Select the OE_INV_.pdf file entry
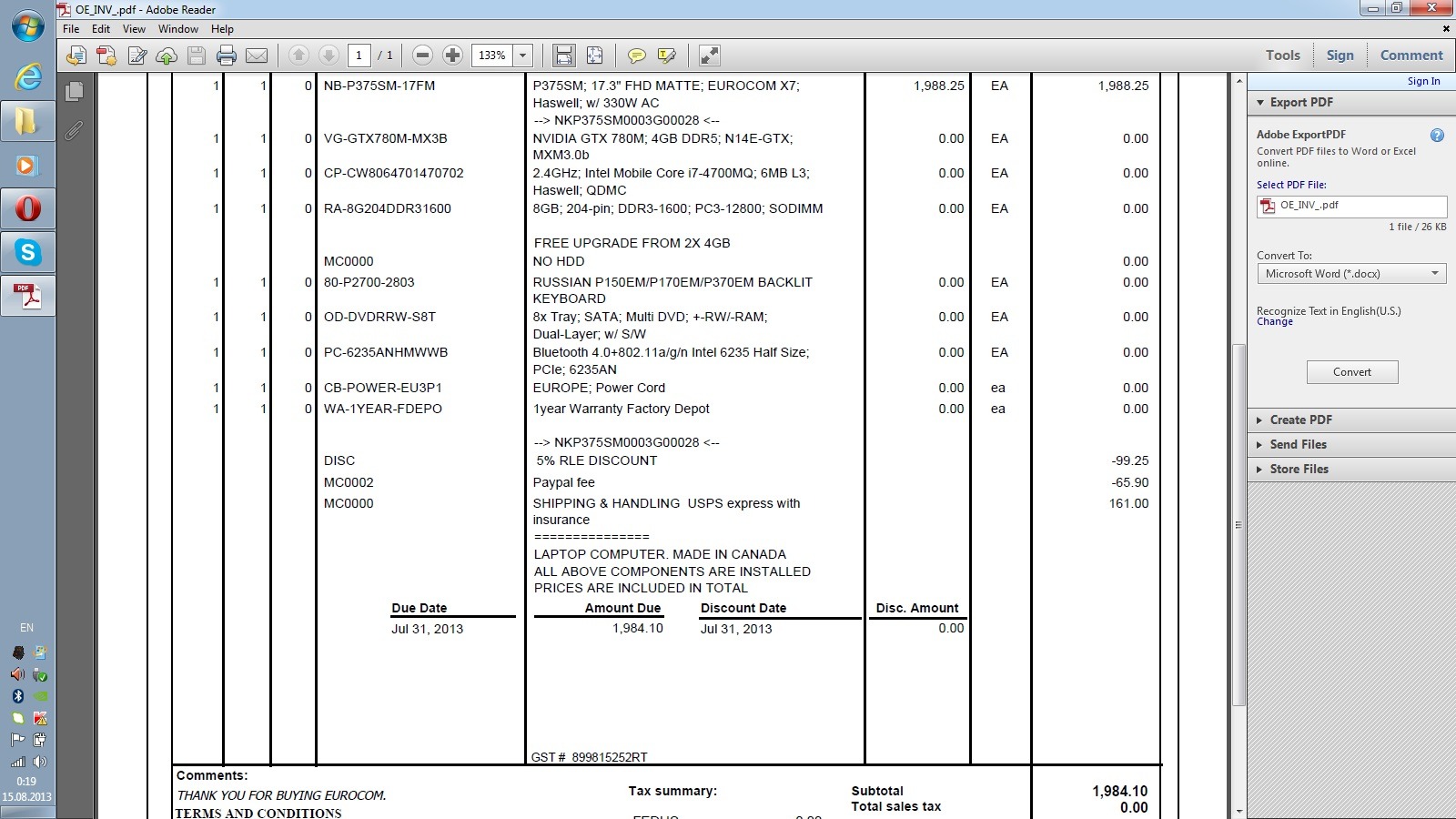The height and width of the screenshot is (819, 1456). click(1351, 207)
